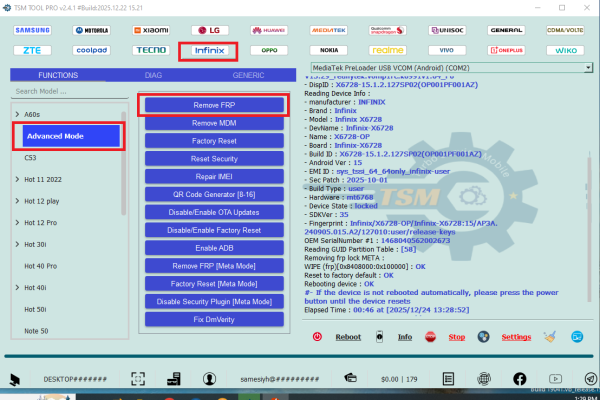Select the C53 model entry
The width and height of the screenshot is (600, 400).
[x=30, y=158]
